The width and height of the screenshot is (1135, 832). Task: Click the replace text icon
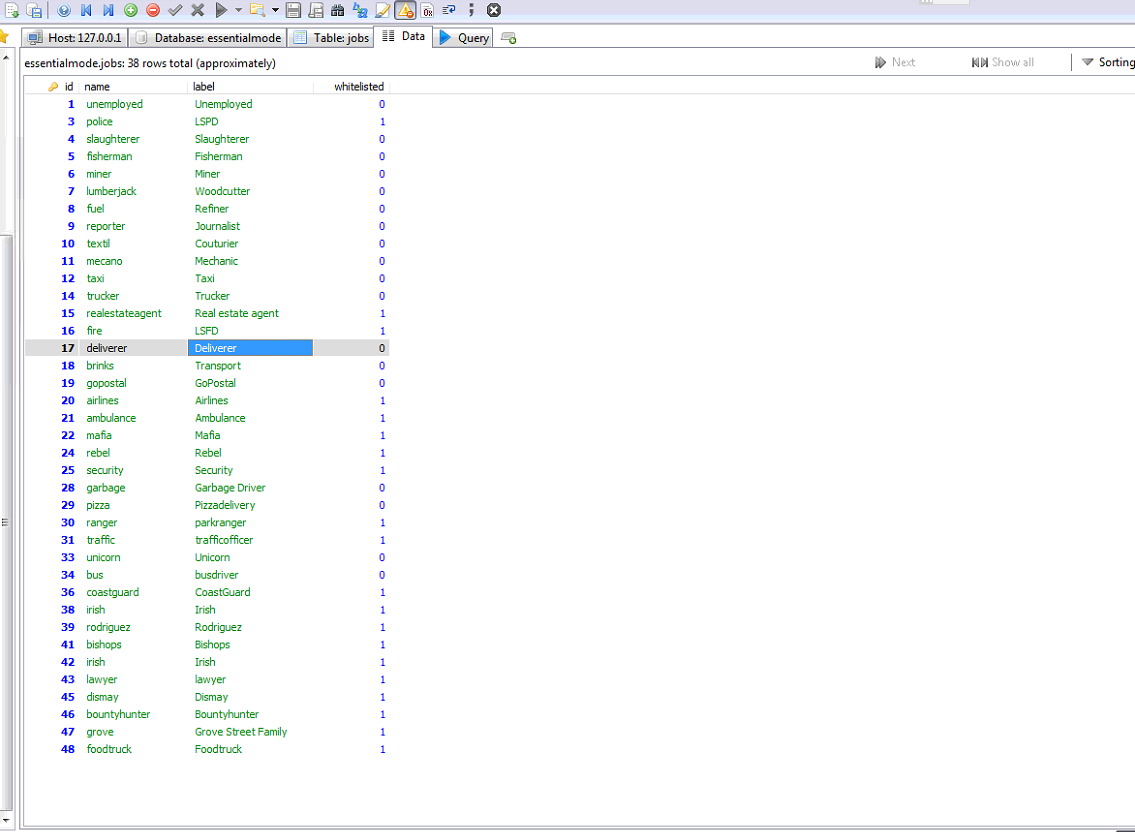pos(360,10)
